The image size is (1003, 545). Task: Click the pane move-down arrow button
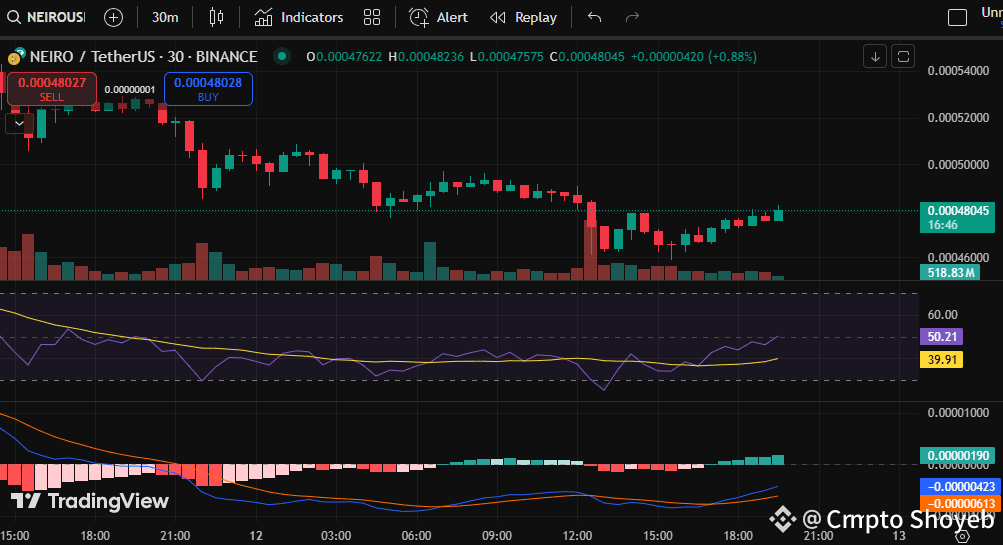[x=874, y=56]
